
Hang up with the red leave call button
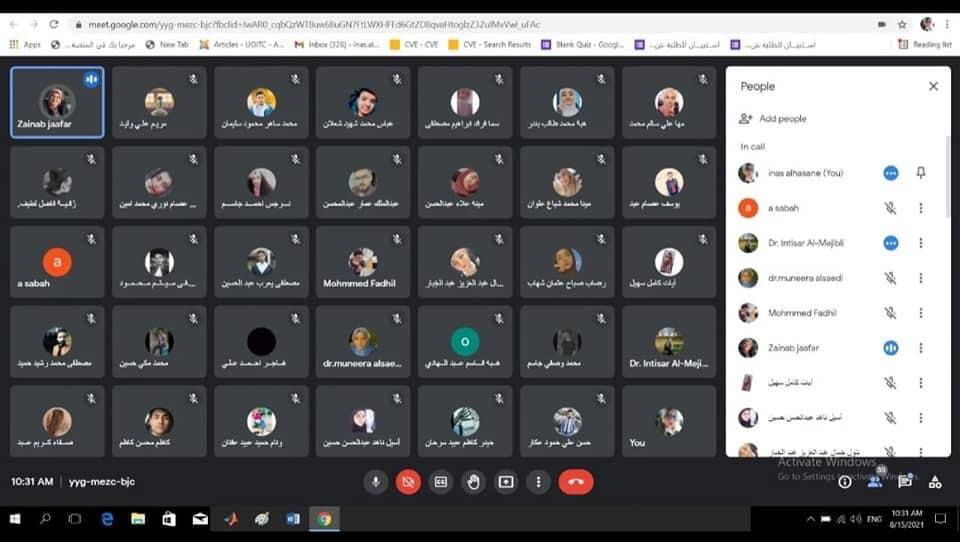[575, 482]
